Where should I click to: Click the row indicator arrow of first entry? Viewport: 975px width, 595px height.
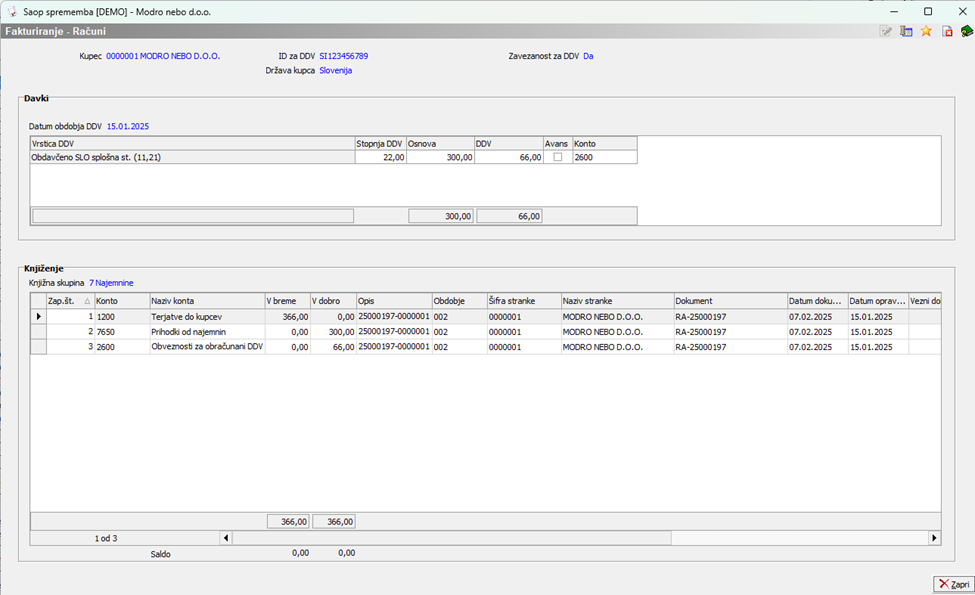pos(39,317)
